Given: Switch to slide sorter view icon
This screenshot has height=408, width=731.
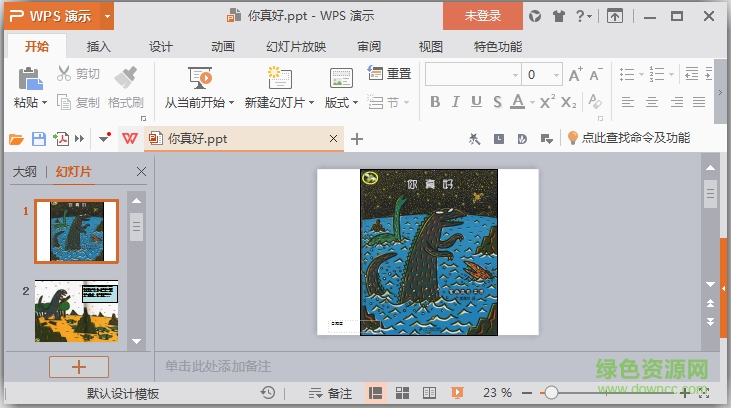Looking at the screenshot, I should tap(402, 393).
